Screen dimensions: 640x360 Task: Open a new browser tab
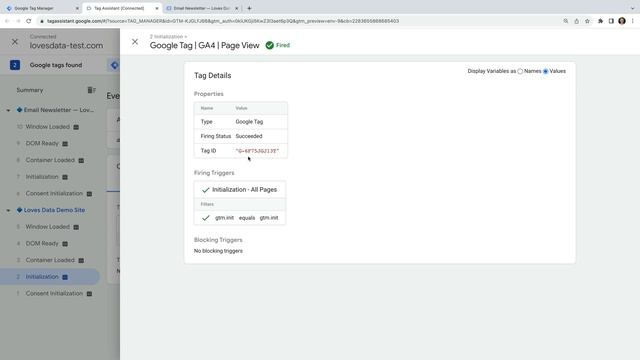249,8
